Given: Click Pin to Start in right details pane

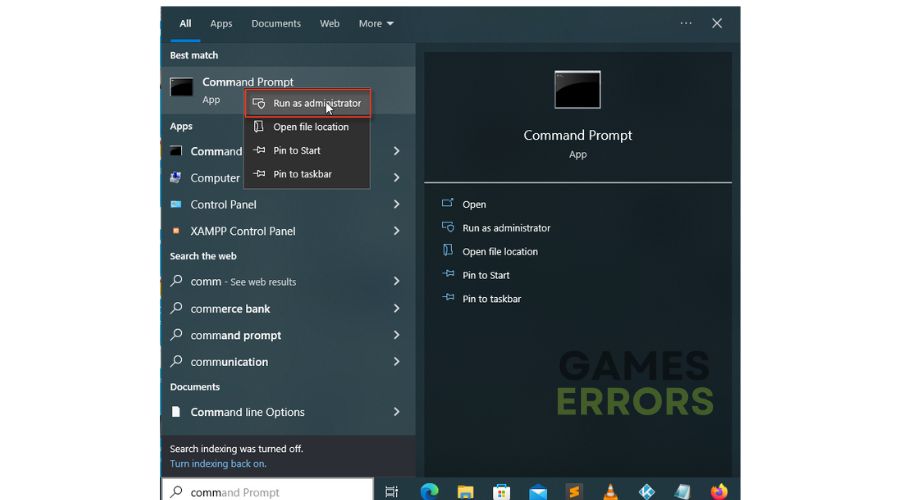Looking at the screenshot, I should (x=486, y=275).
